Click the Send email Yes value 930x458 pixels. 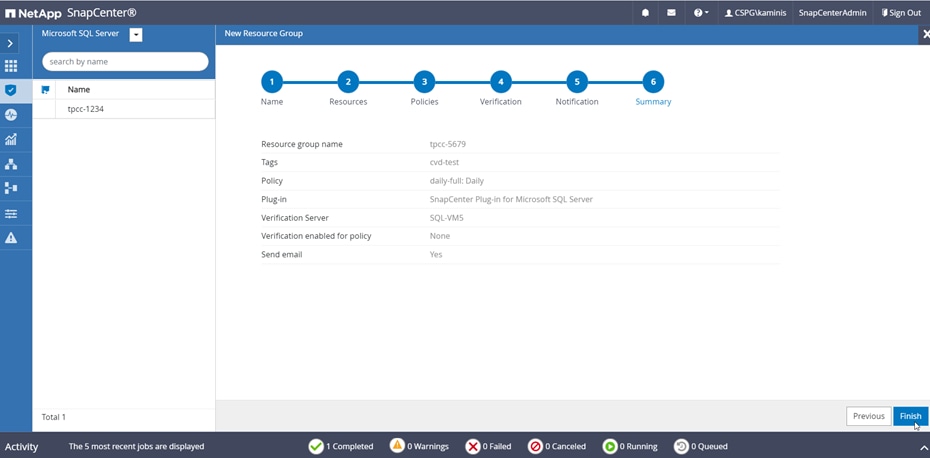[436, 255]
